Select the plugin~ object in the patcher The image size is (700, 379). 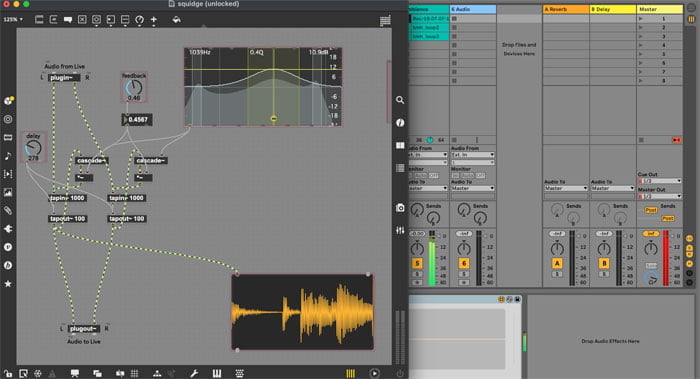(64, 78)
